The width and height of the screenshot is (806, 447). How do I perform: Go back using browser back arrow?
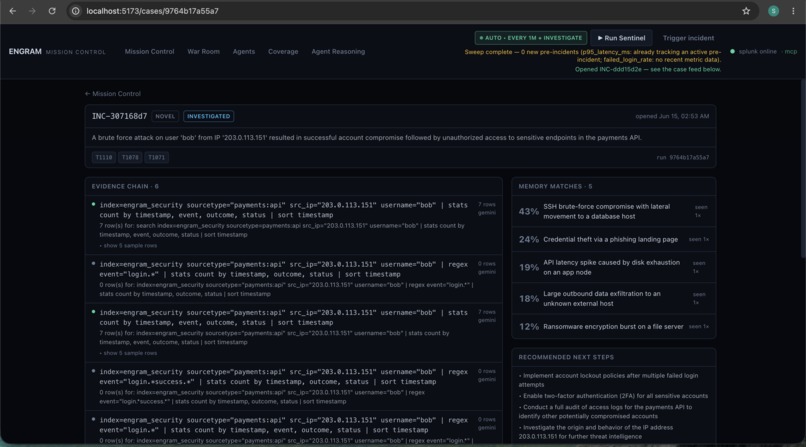[13, 11]
